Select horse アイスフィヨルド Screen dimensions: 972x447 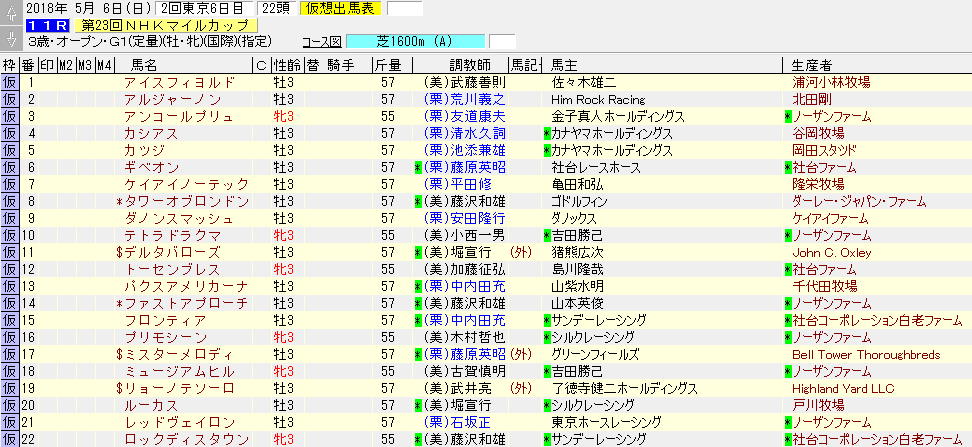pyautogui.click(x=180, y=82)
